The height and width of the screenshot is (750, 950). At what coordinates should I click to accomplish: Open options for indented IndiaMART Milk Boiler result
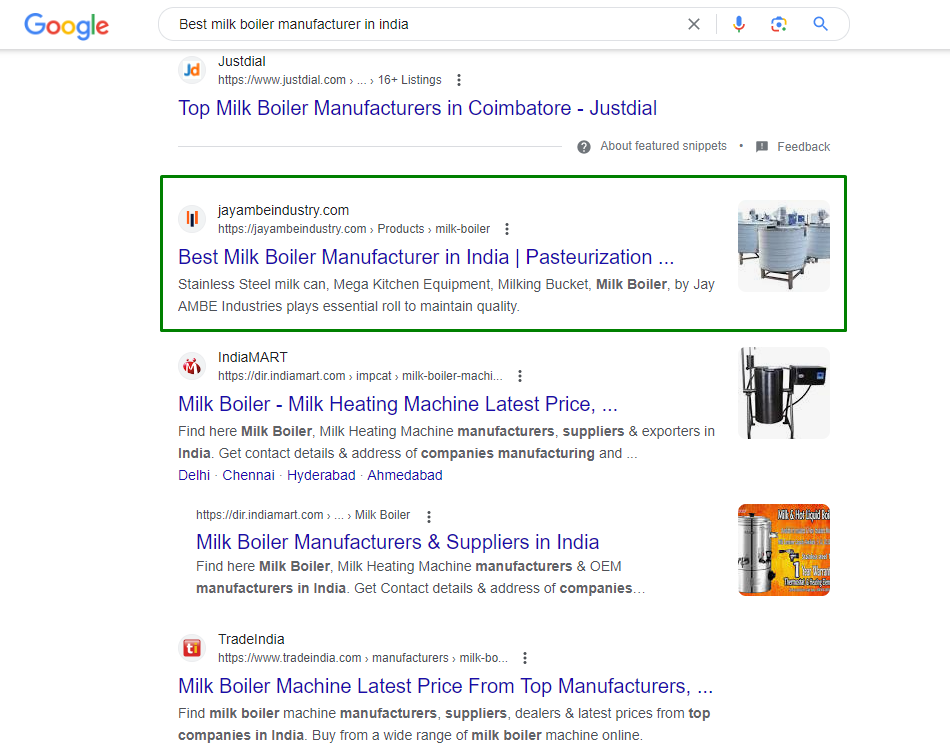(x=428, y=517)
